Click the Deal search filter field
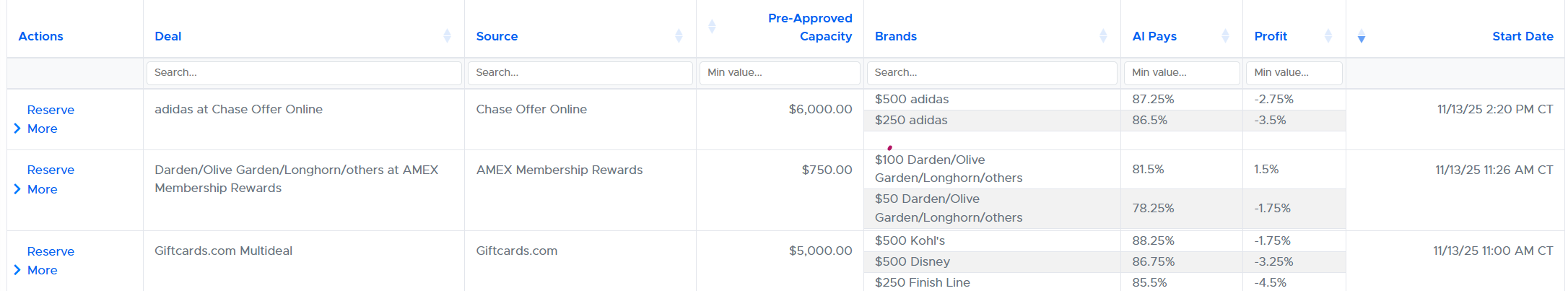 (x=304, y=73)
